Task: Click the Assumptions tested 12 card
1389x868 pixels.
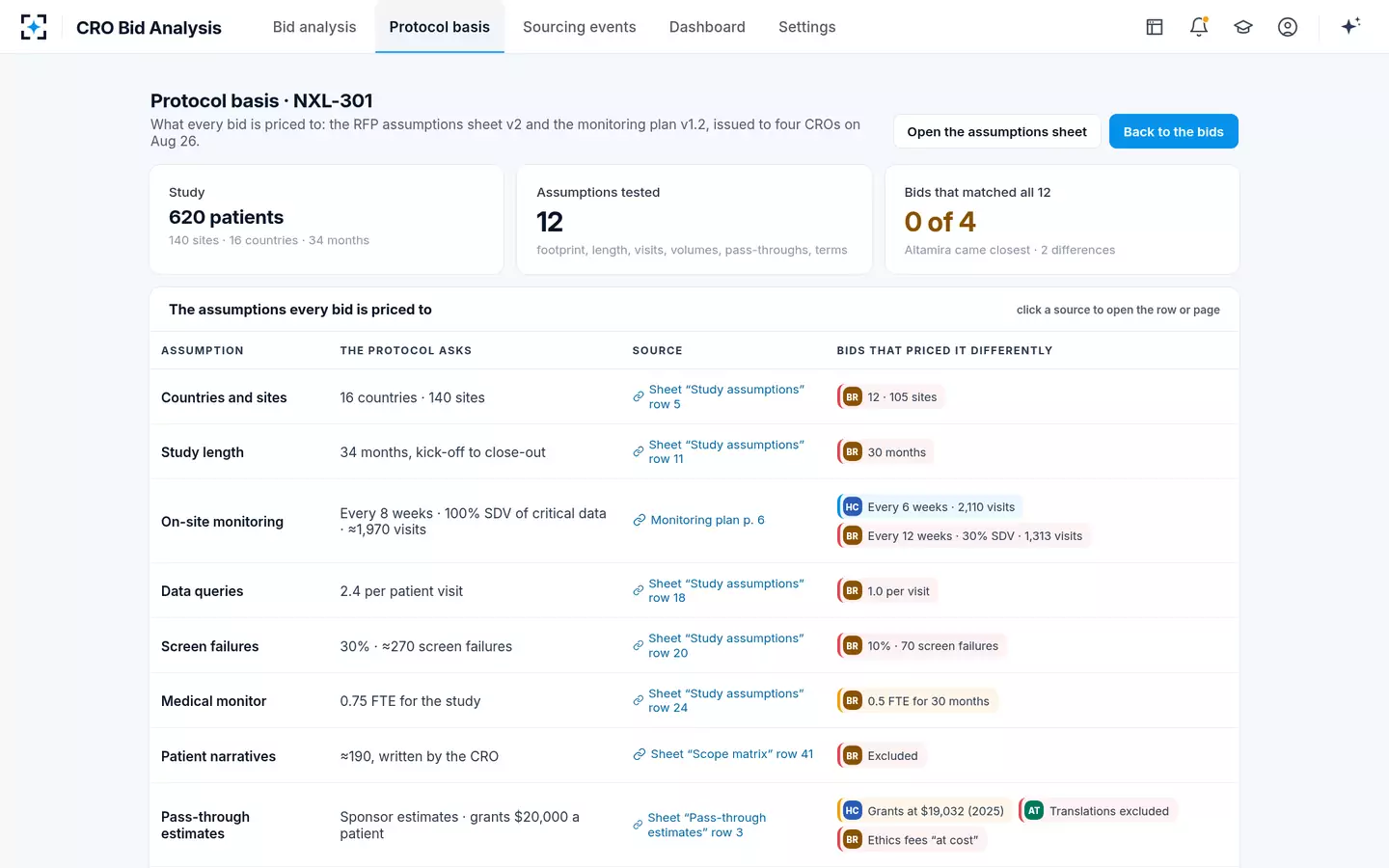Action: (694, 220)
